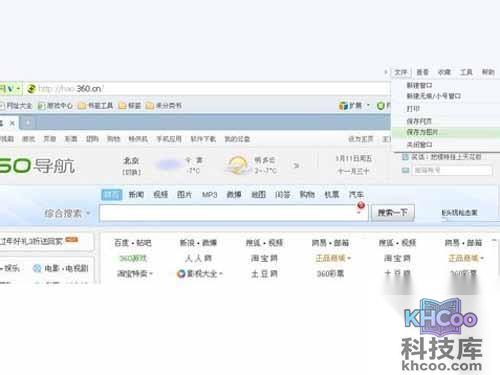Open 团购 in top navigation row
This screenshot has width=500, height=375.
click(x=92, y=139)
